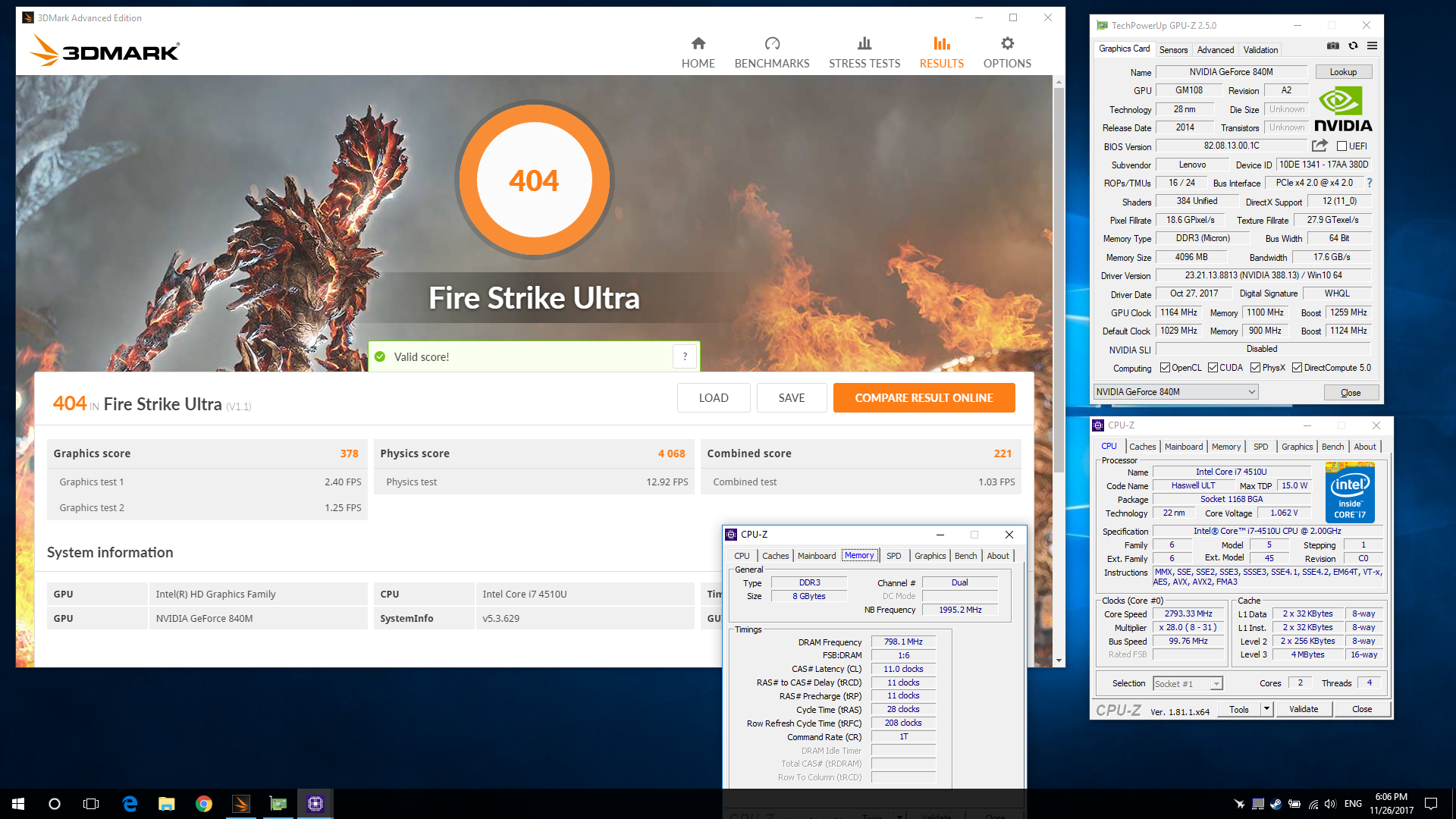Open Steam tray icon
Screen dimensions: 1456x819
coord(1276,804)
